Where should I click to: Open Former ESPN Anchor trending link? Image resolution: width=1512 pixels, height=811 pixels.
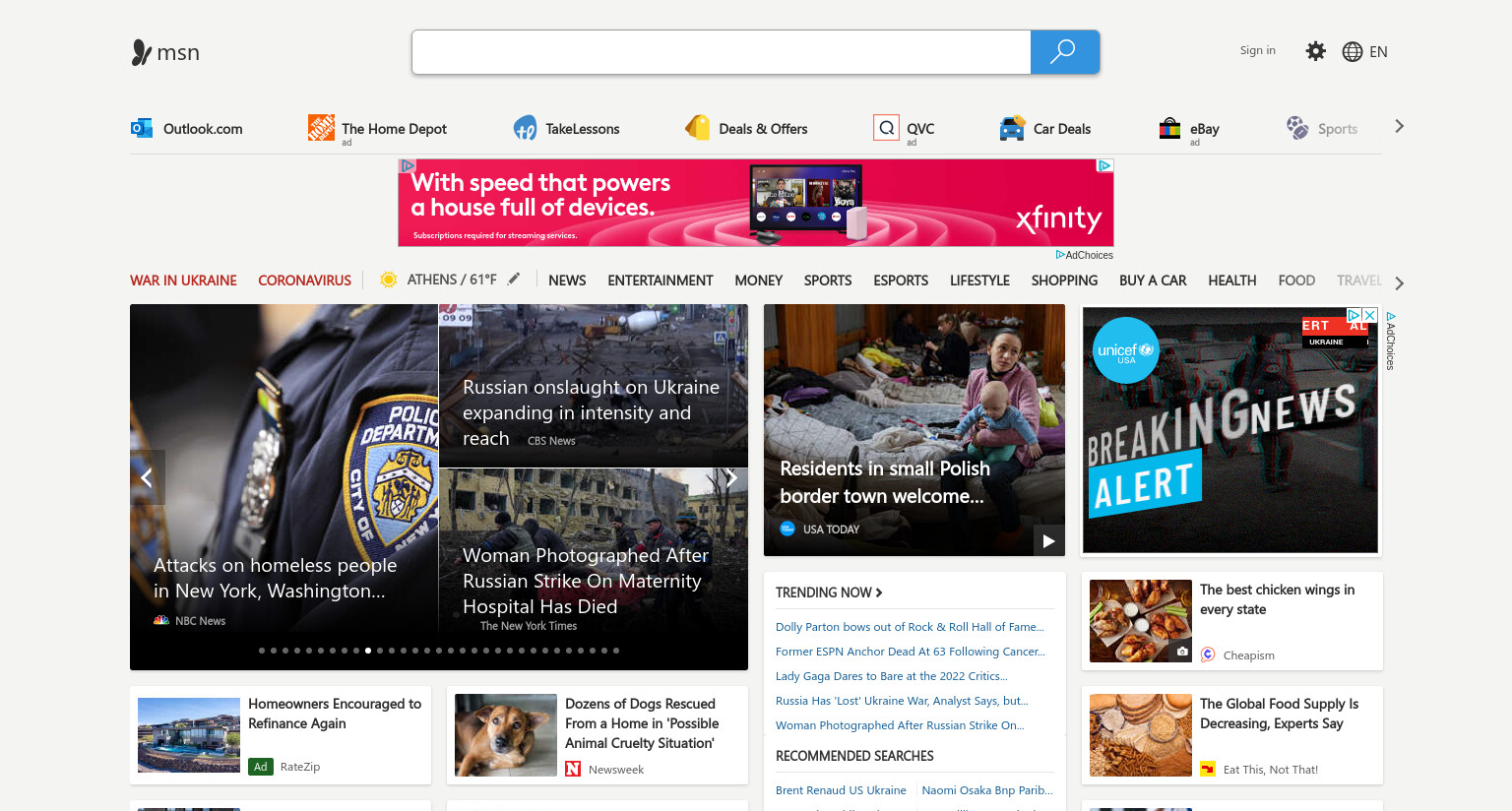coord(911,652)
